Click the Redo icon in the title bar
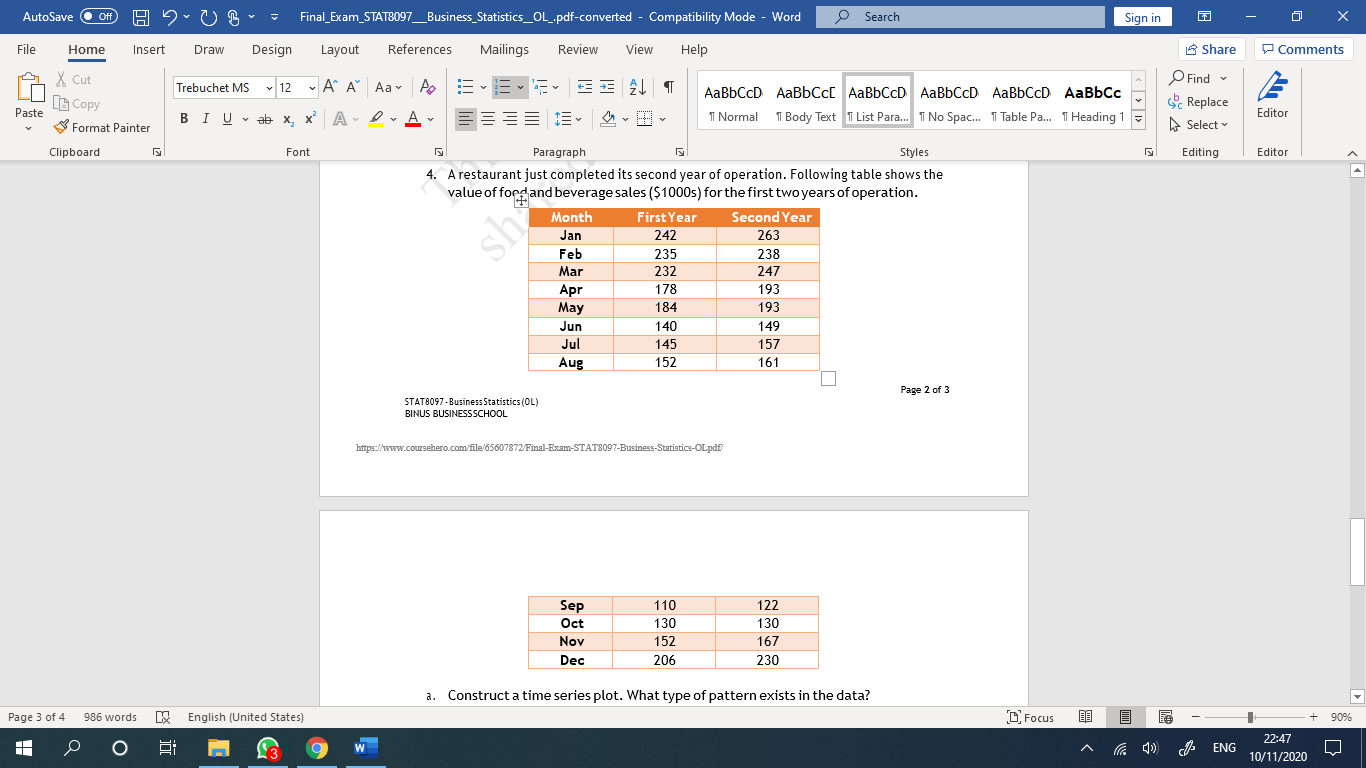The image size is (1366, 768). pos(209,17)
